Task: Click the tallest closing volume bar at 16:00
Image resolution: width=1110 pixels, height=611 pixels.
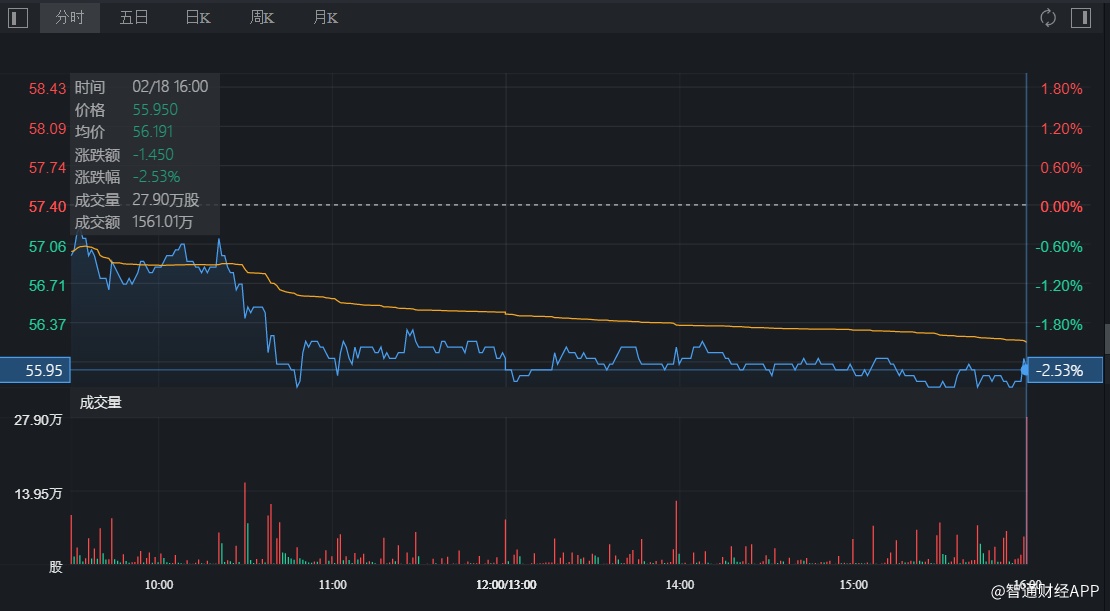Action: [x=1027, y=490]
